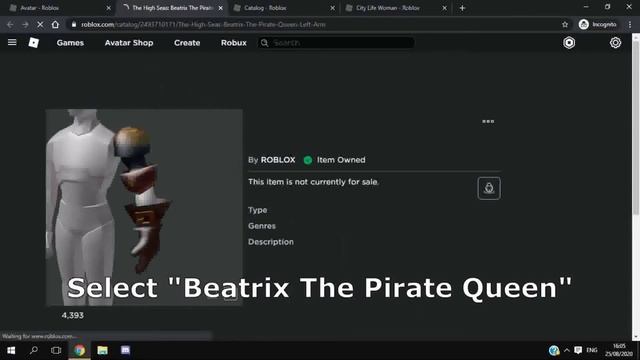The width and height of the screenshot is (640, 360).
Task: Open the Roblox hamburger navigation menu
Action: [12, 42]
